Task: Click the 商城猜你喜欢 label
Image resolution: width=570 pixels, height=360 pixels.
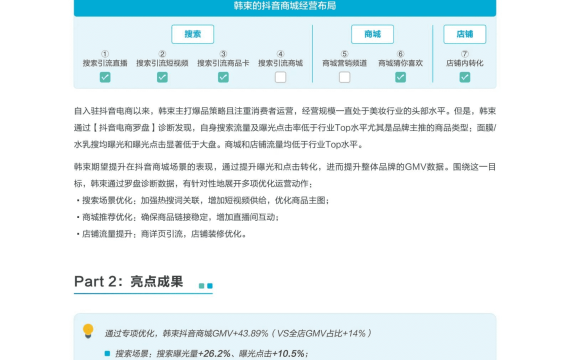Action: [x=400, y=63]
